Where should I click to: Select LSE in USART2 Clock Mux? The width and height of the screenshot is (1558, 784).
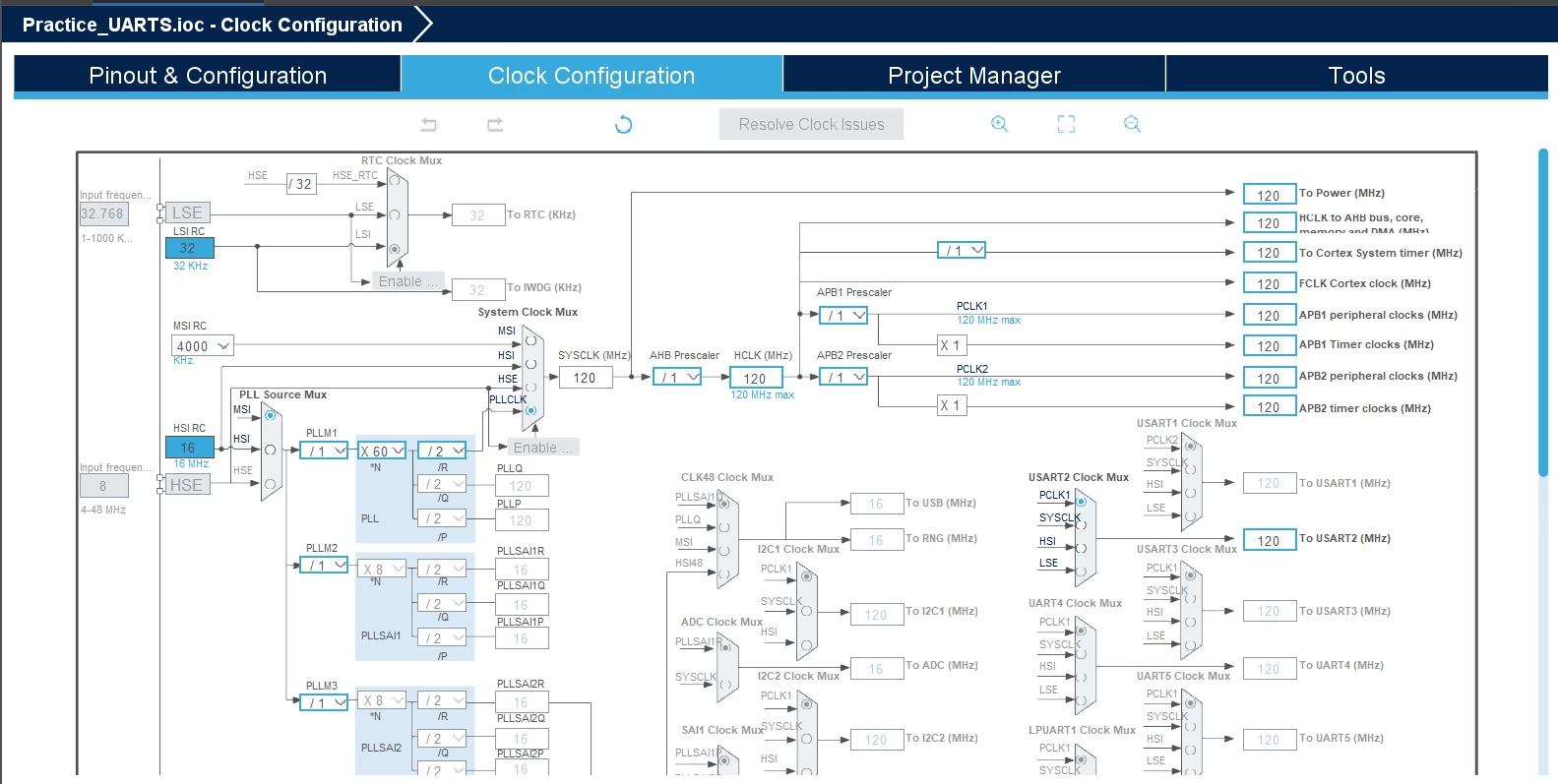1081,571
